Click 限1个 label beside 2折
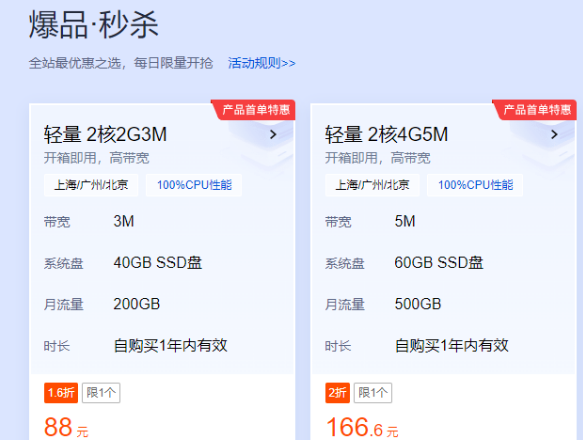Screen dimensions: 583x440 coord(373,393)
